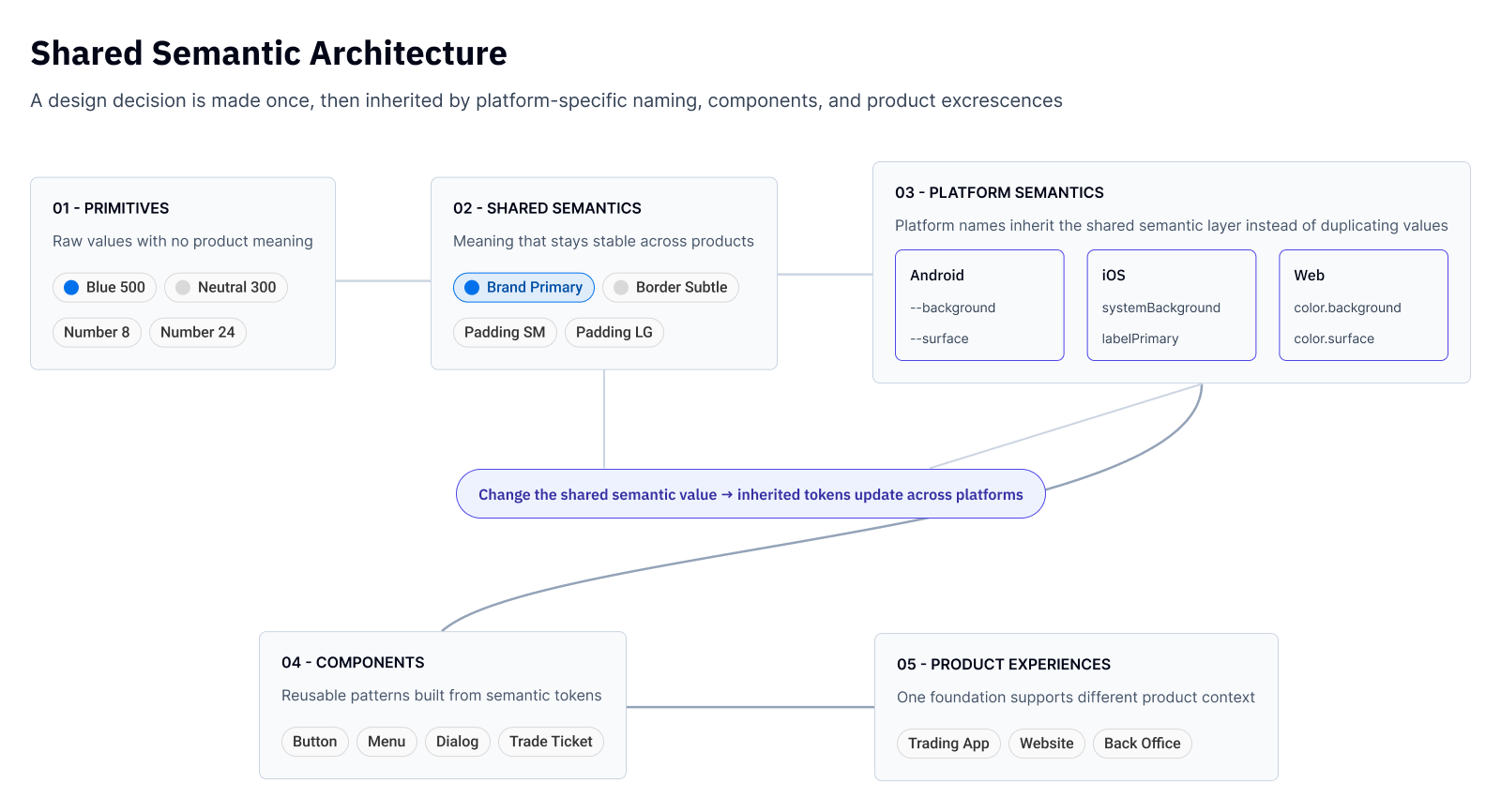Select the Menu component chip

tap(387, 742)
